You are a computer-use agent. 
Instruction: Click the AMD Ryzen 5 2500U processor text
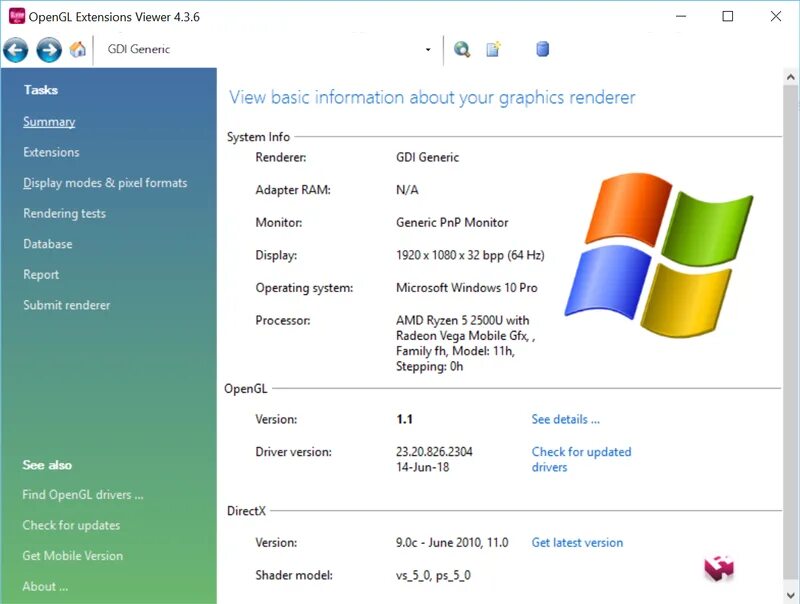tap(465, 343)
